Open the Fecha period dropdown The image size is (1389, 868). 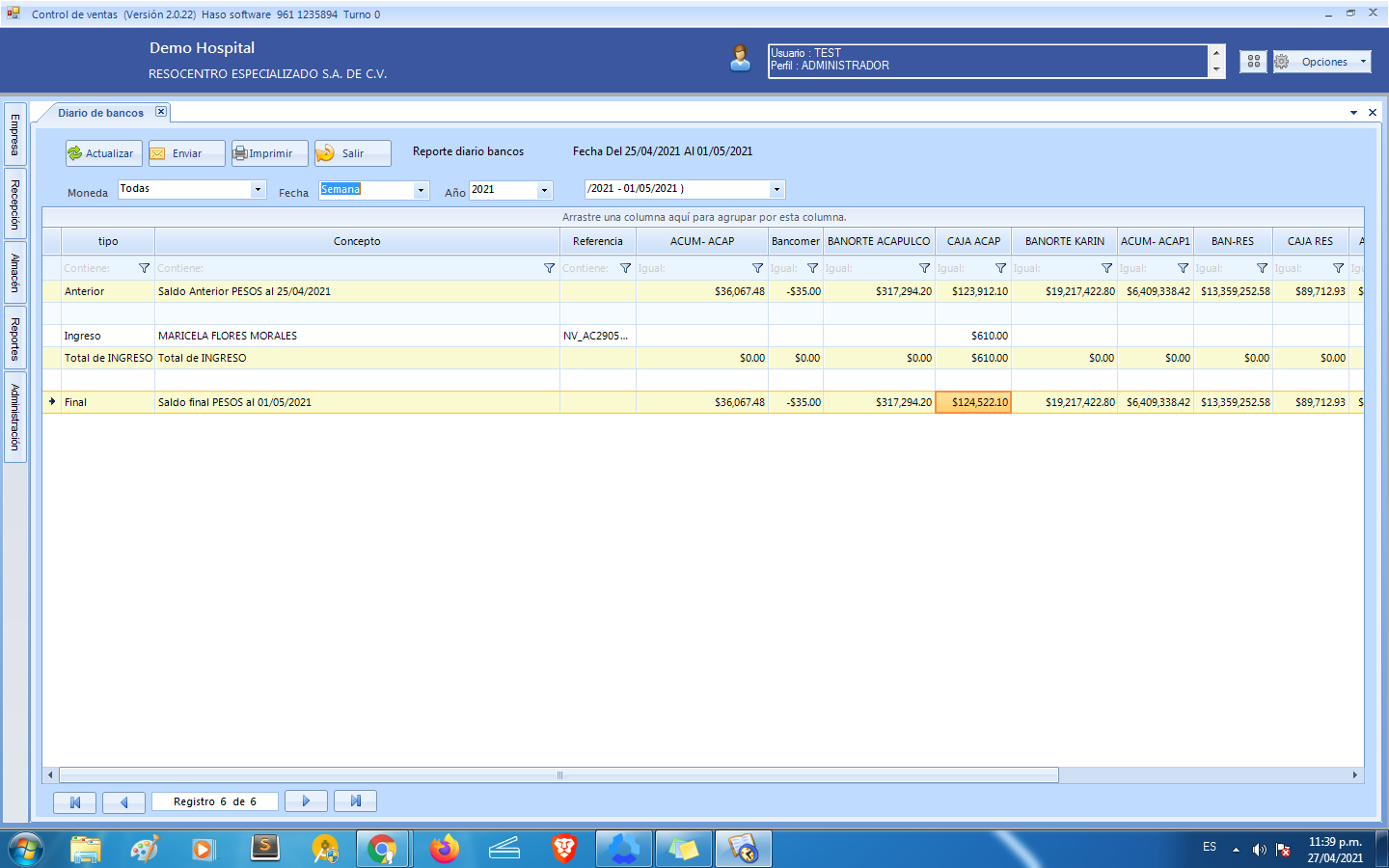(x=421, y=190)
